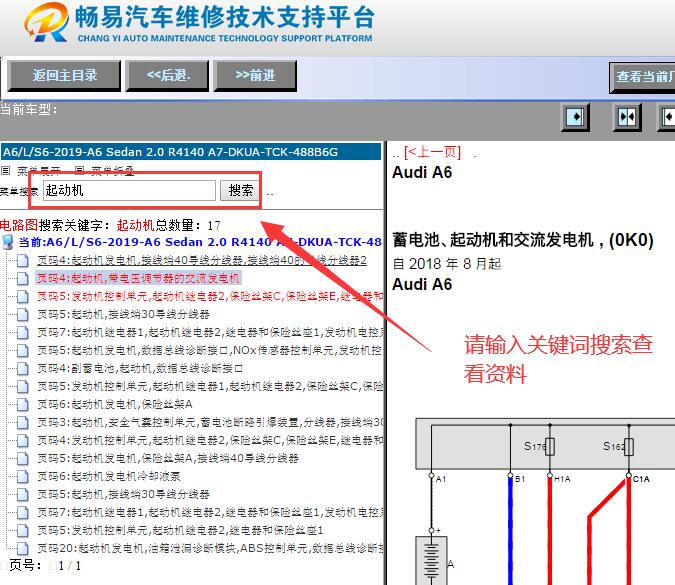
Task: Click the single-arrow panel layout icon
Action: 576,117
